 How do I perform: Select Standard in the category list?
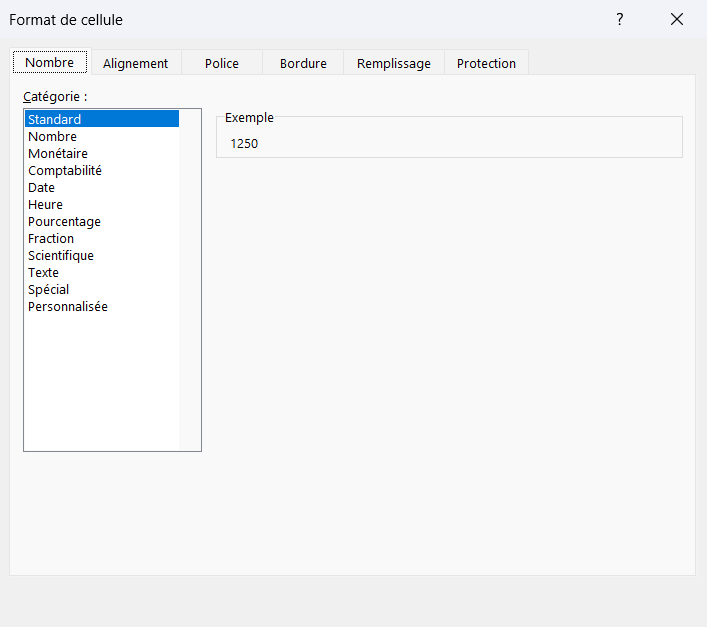(x=102, y=119)
